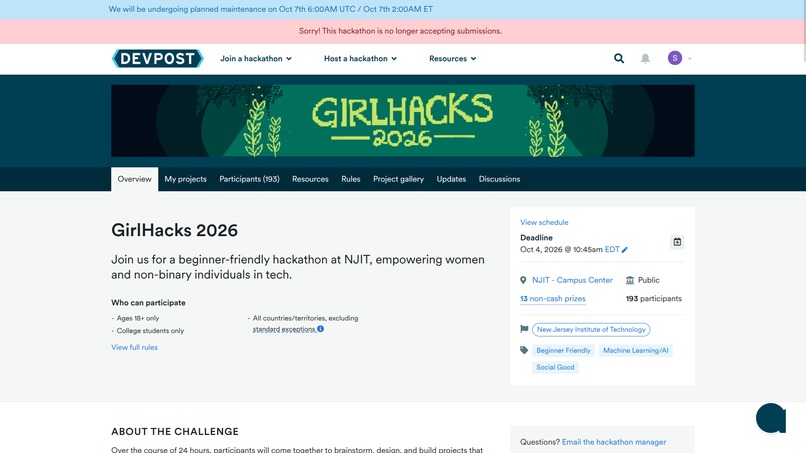Add the deadline to calendar icon
The height and width of the screenshot is (453, 806).
(677, 242)
